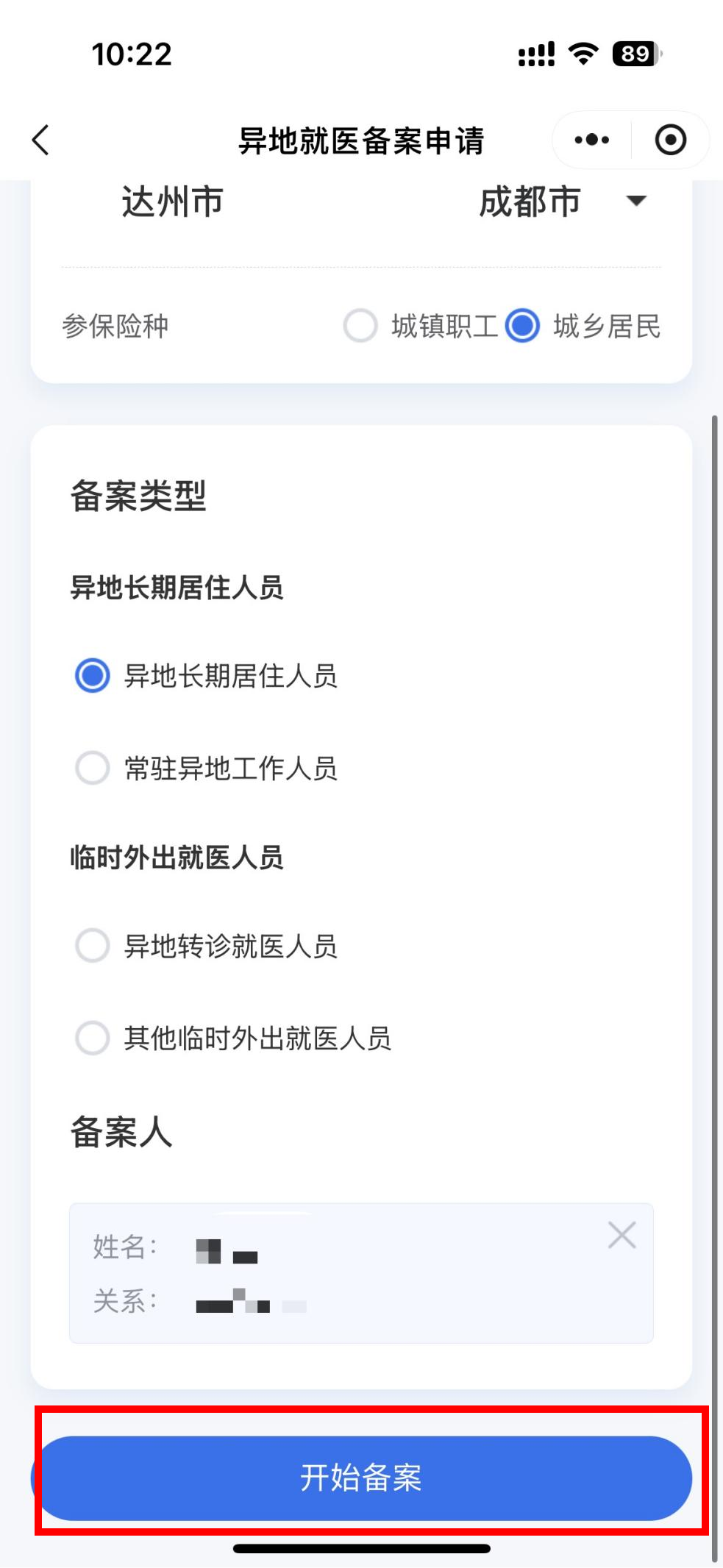This screenshot has width=723, height=1568.
Task: Select 城镇职工 insurance type
Action: click(361, 325)
